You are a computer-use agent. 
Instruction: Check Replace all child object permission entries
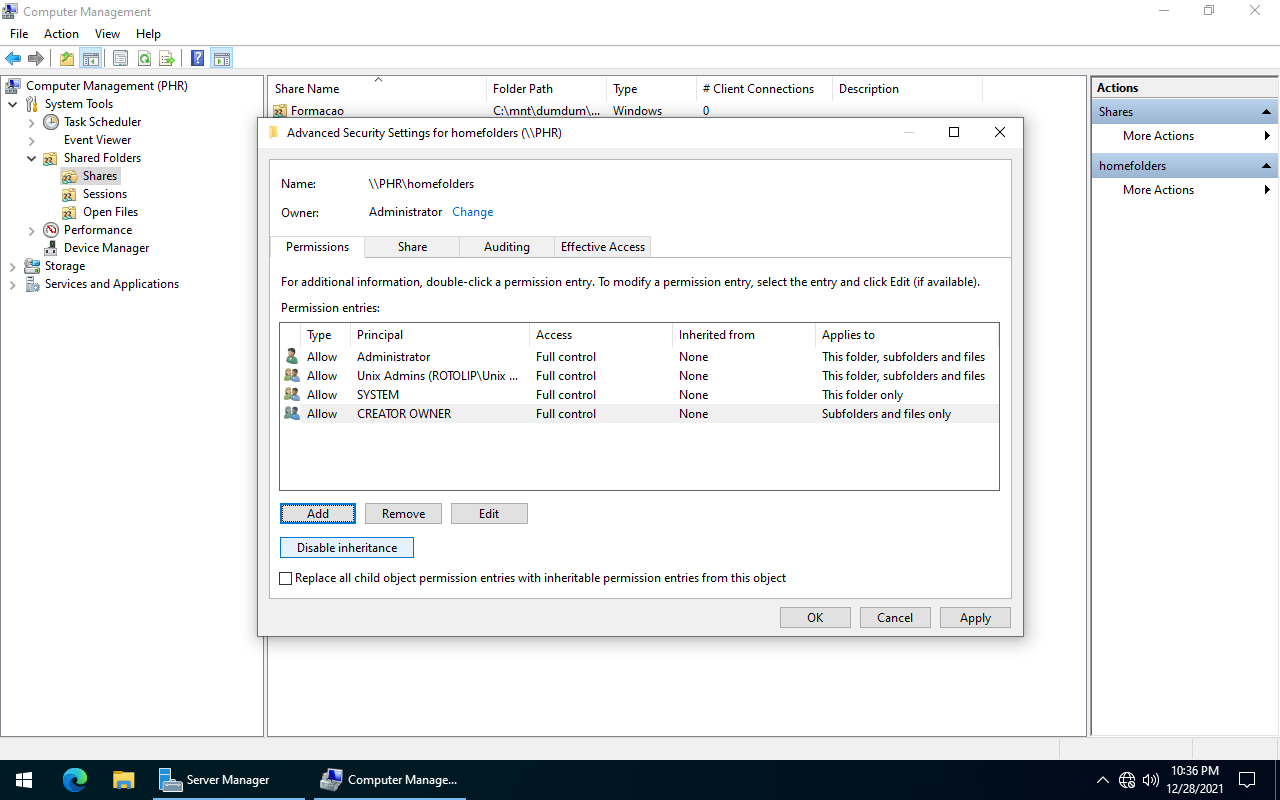[286, 577]
